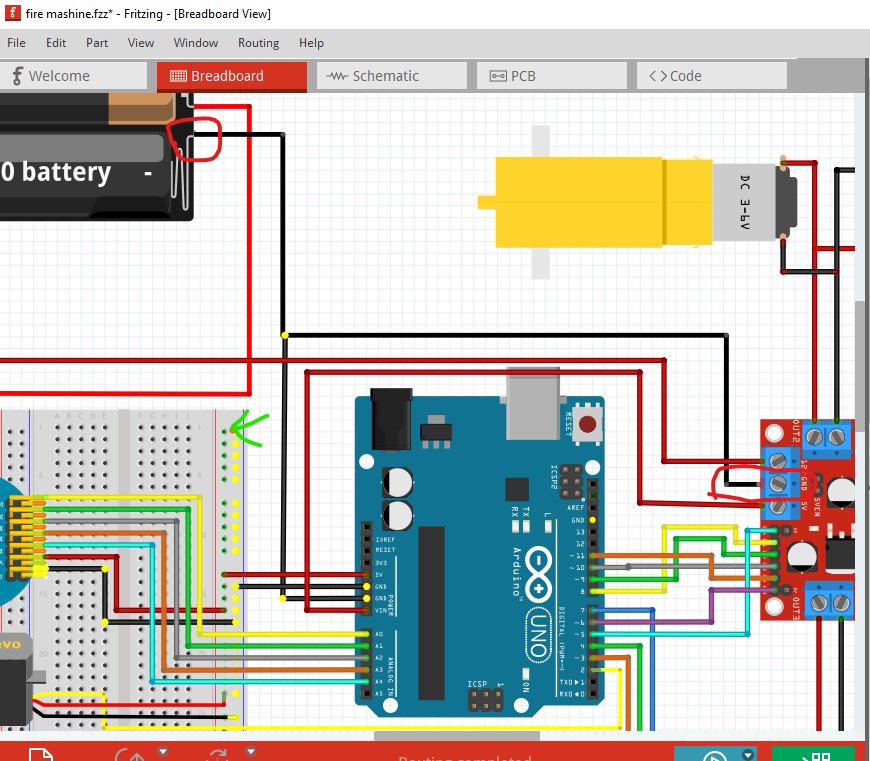Viewport: 870px width, 761px height.
Task: Select the Arduino red reset button
Action: 587,424
